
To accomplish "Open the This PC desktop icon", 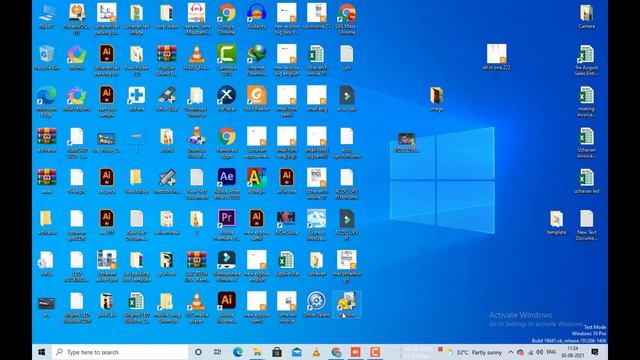I will (x=47, y=16).
